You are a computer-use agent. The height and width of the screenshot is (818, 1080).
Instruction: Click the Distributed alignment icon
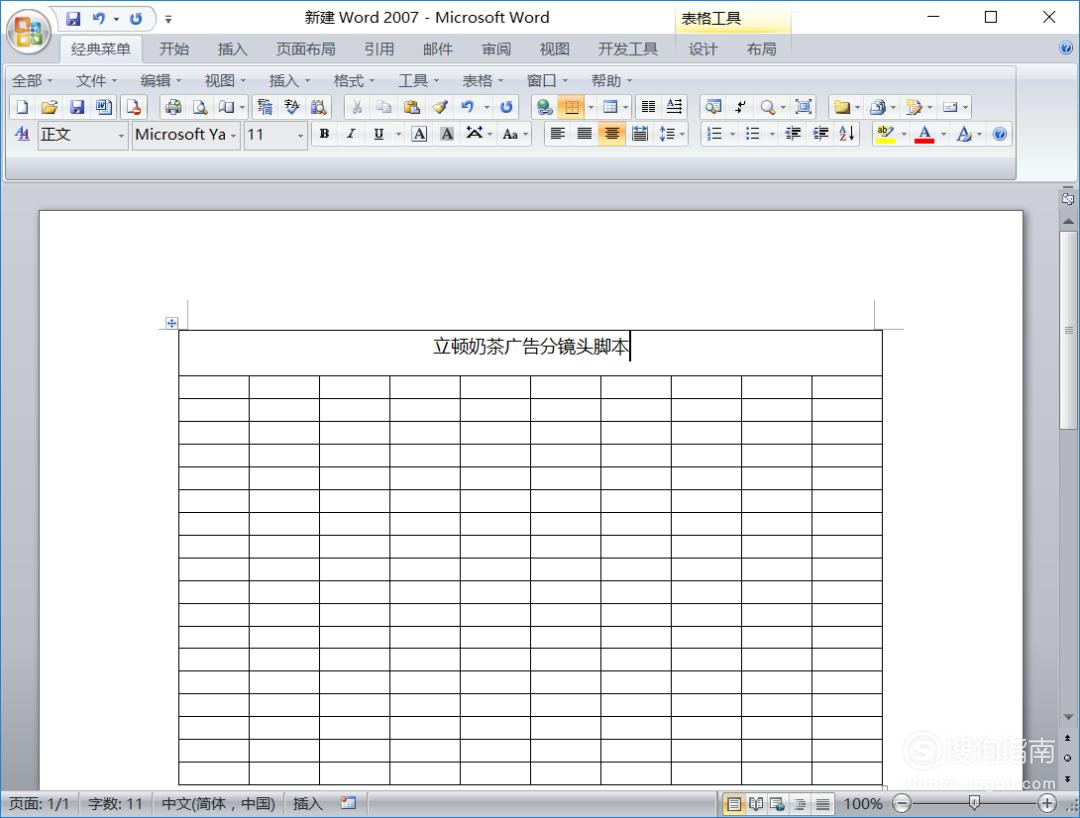(x=640, y=134)
